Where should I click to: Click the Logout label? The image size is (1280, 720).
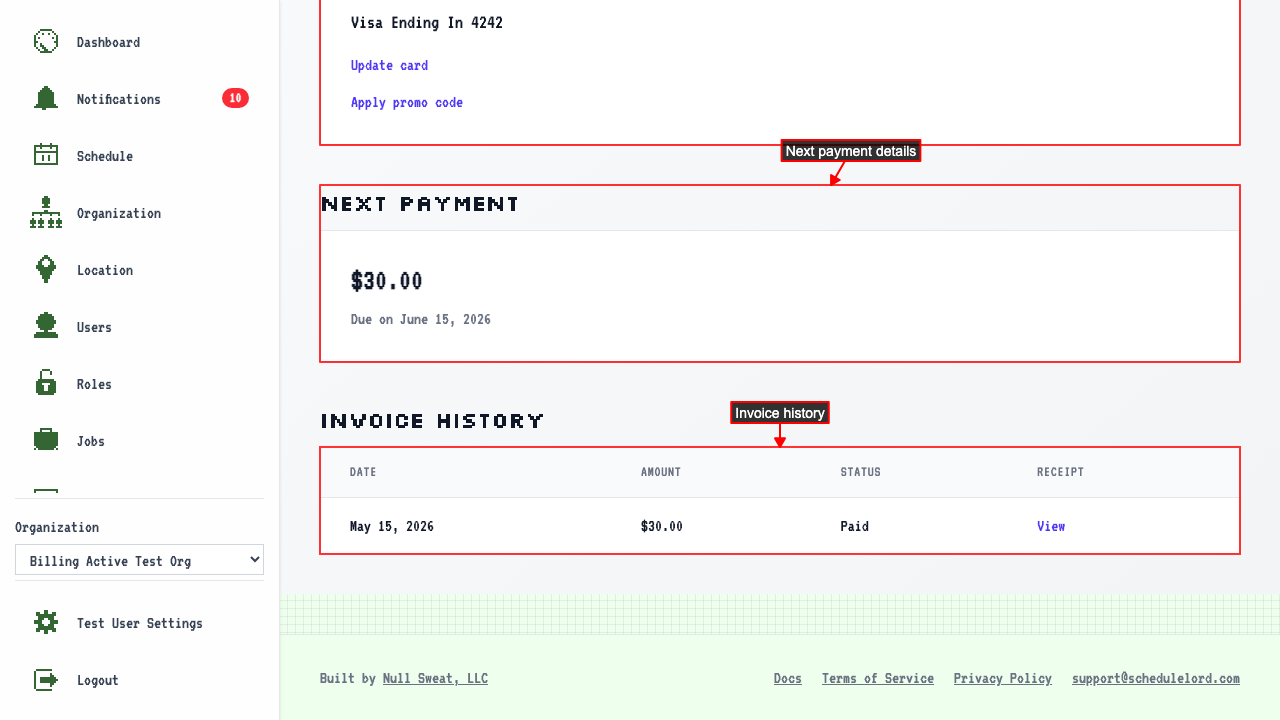(98, 680)
